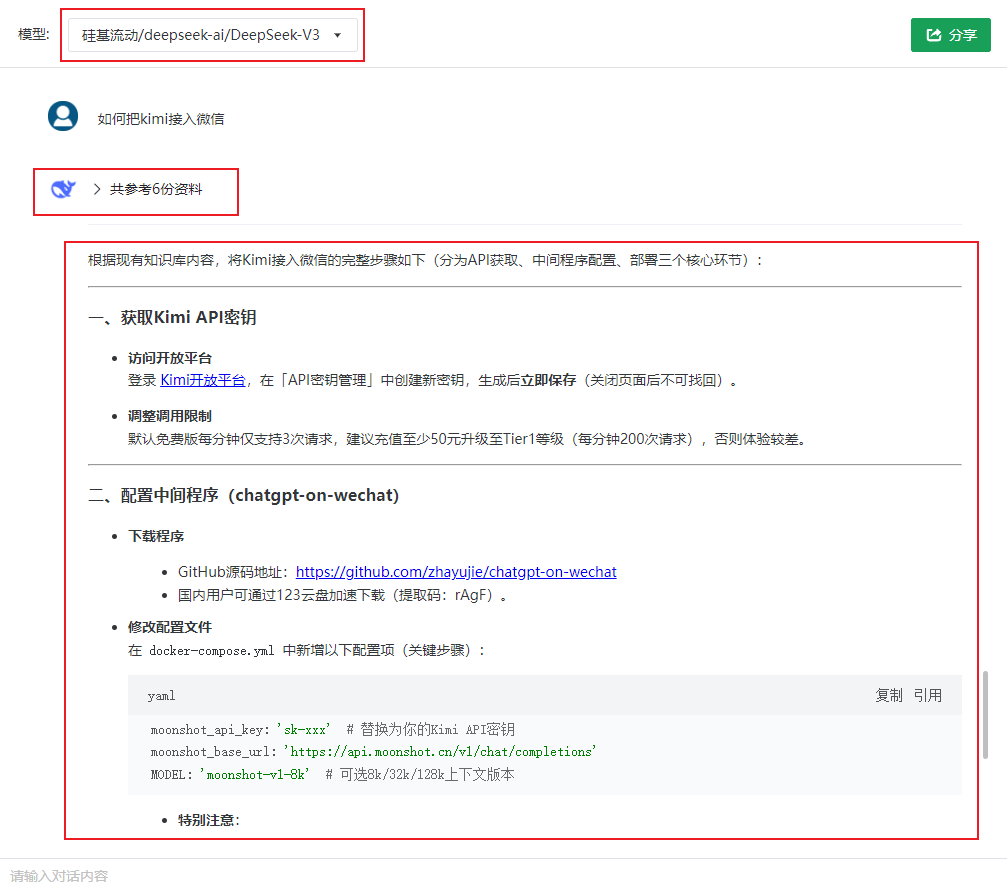
Task: Click 复制 to copy the yaml code
Action: pyautogui.click(x=889, y=695)
